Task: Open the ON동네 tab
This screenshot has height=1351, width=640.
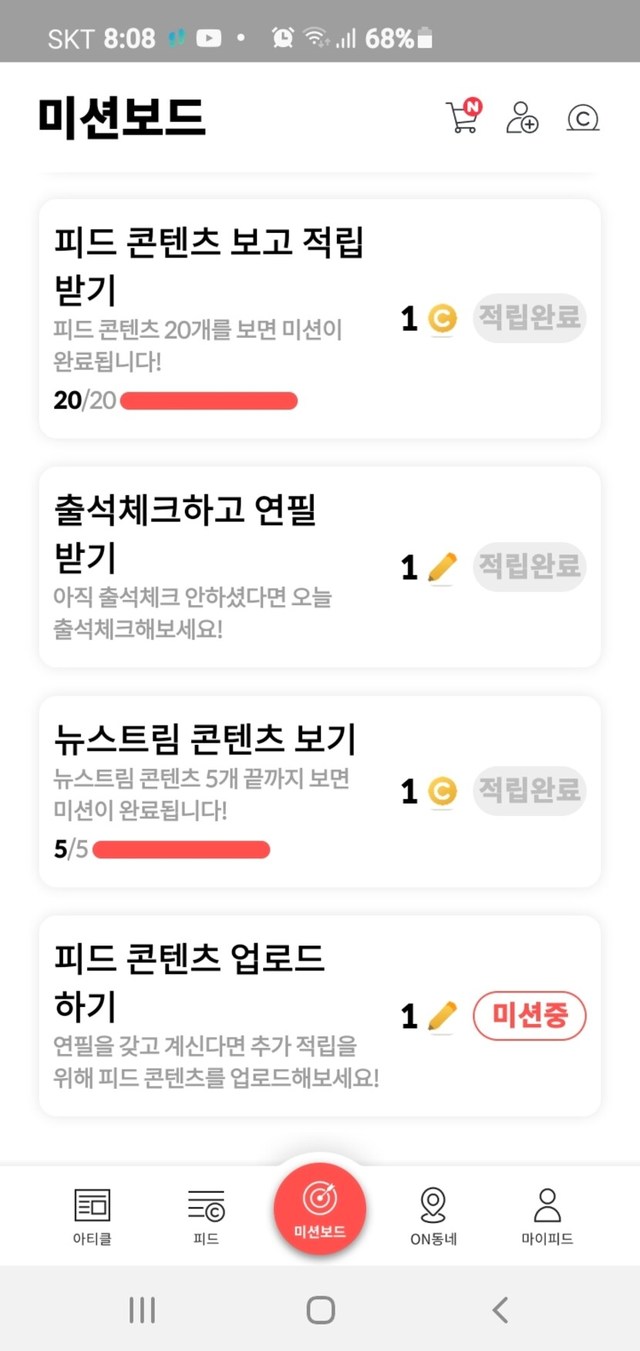Action: (433, 1215)
